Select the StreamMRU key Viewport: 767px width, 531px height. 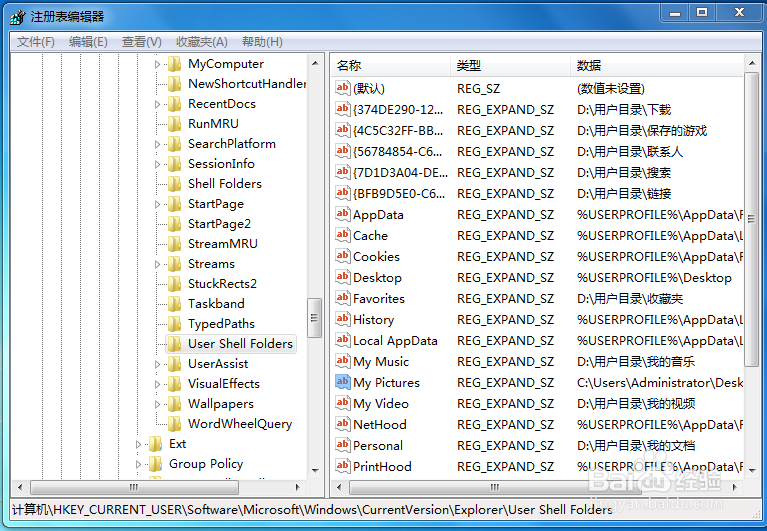pos(223,244)
